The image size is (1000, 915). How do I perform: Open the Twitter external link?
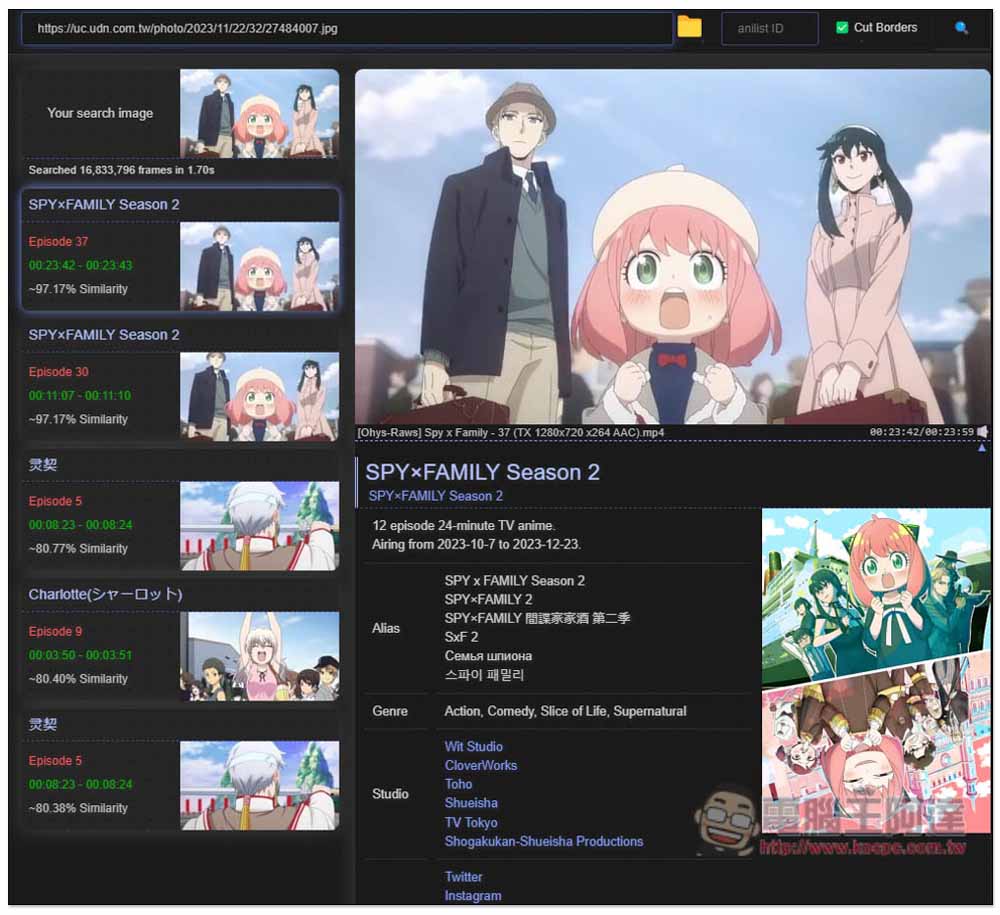point(464,877)
